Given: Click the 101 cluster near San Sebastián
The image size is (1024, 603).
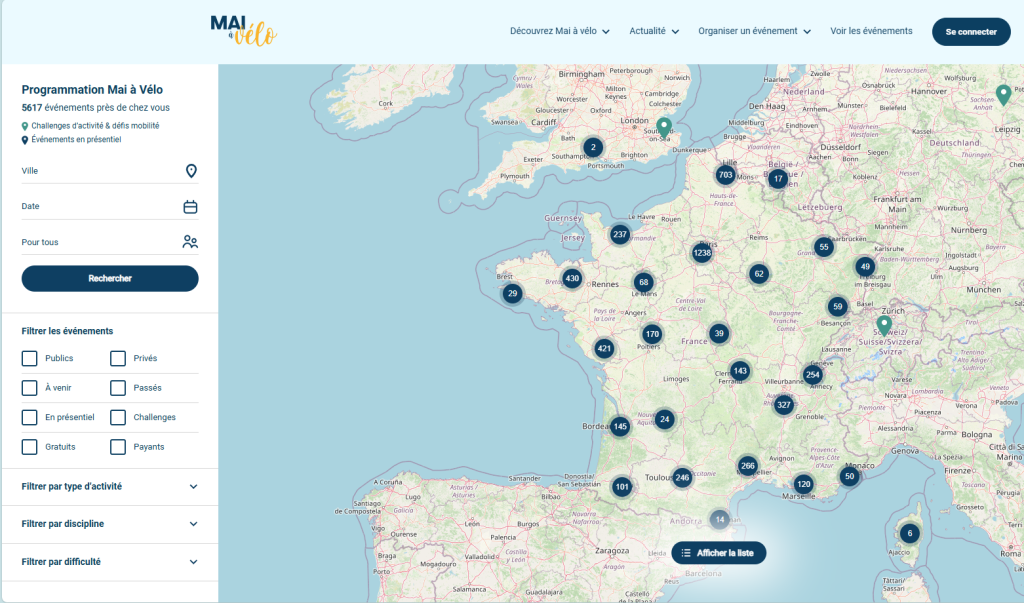Looking at the screenshot, I should pyautogui.click(x=622, y=486).
